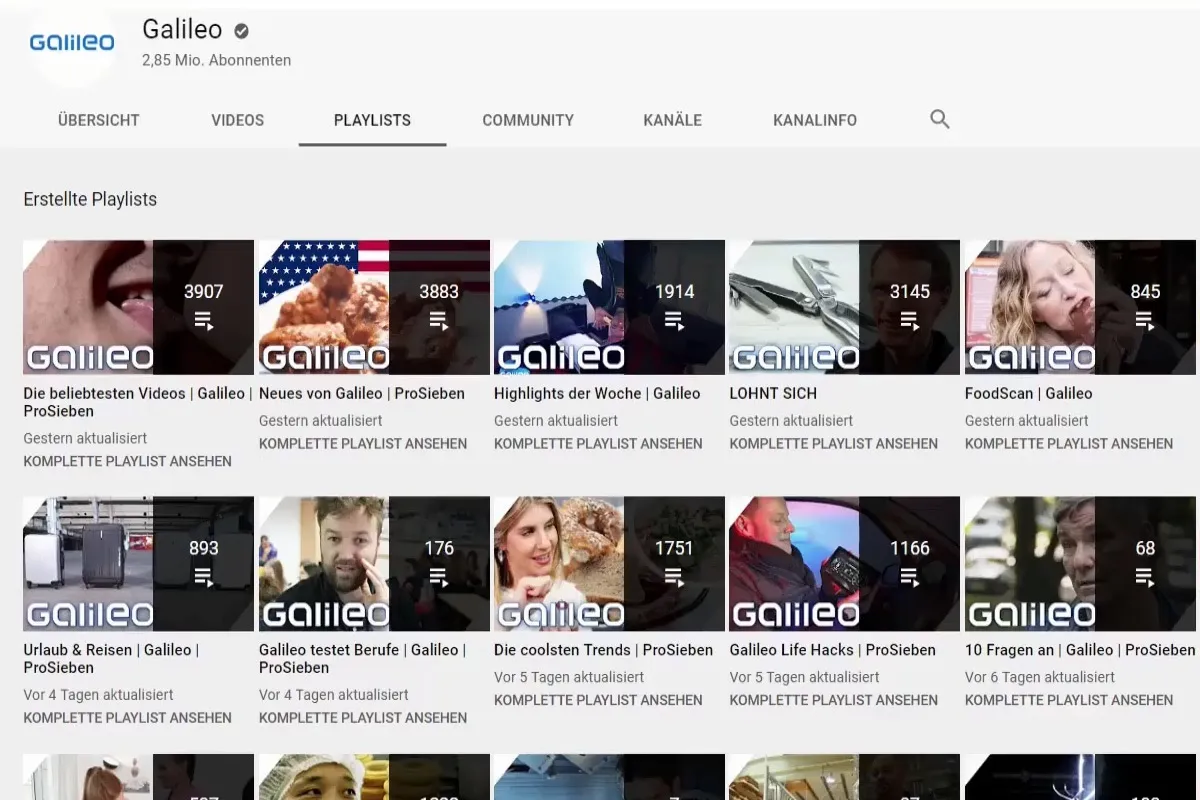Click KOMPLETTE PLAYLIST ANSEHEN under FoodScan
This screenshot has height=800, width=1200.
(x=1069, y=444)
